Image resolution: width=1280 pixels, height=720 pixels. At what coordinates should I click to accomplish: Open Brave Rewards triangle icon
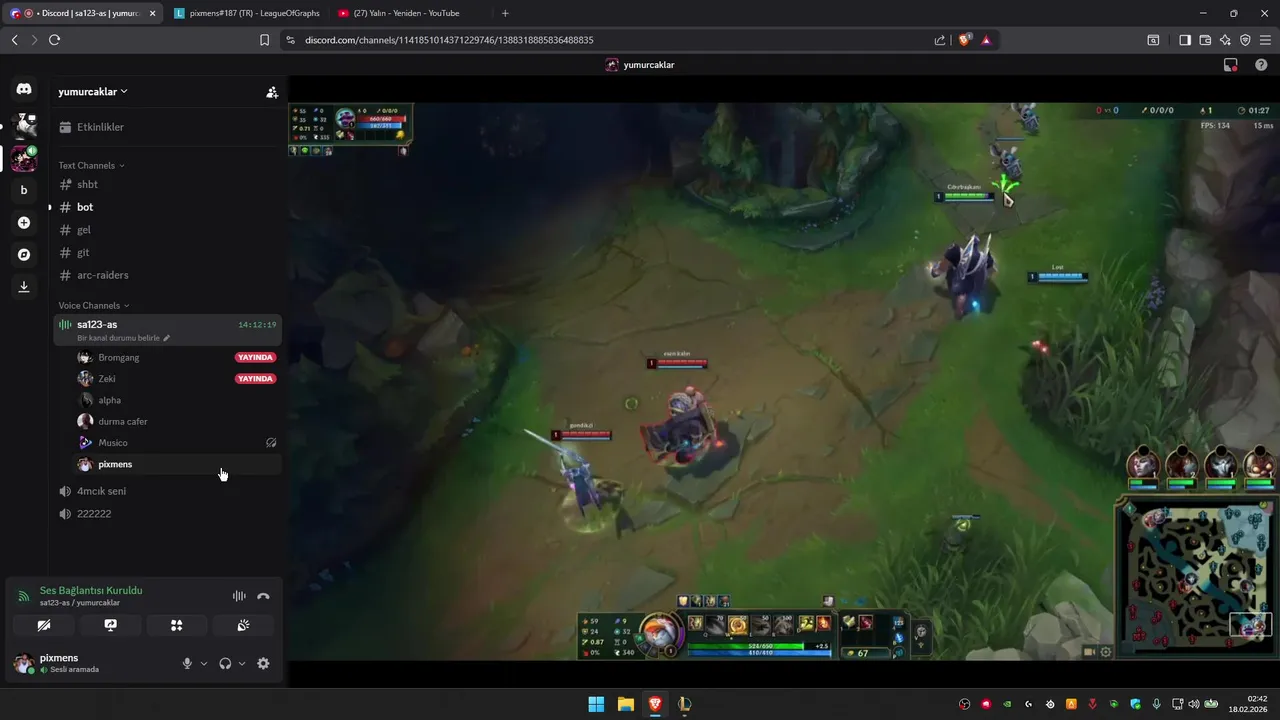(x=986, y=40)
